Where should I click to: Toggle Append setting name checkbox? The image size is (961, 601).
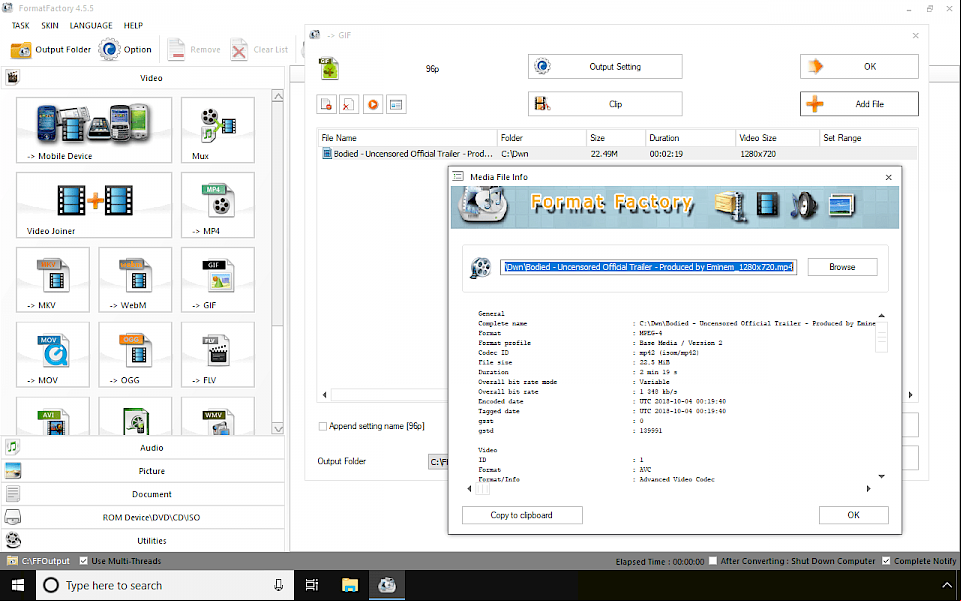322,426
